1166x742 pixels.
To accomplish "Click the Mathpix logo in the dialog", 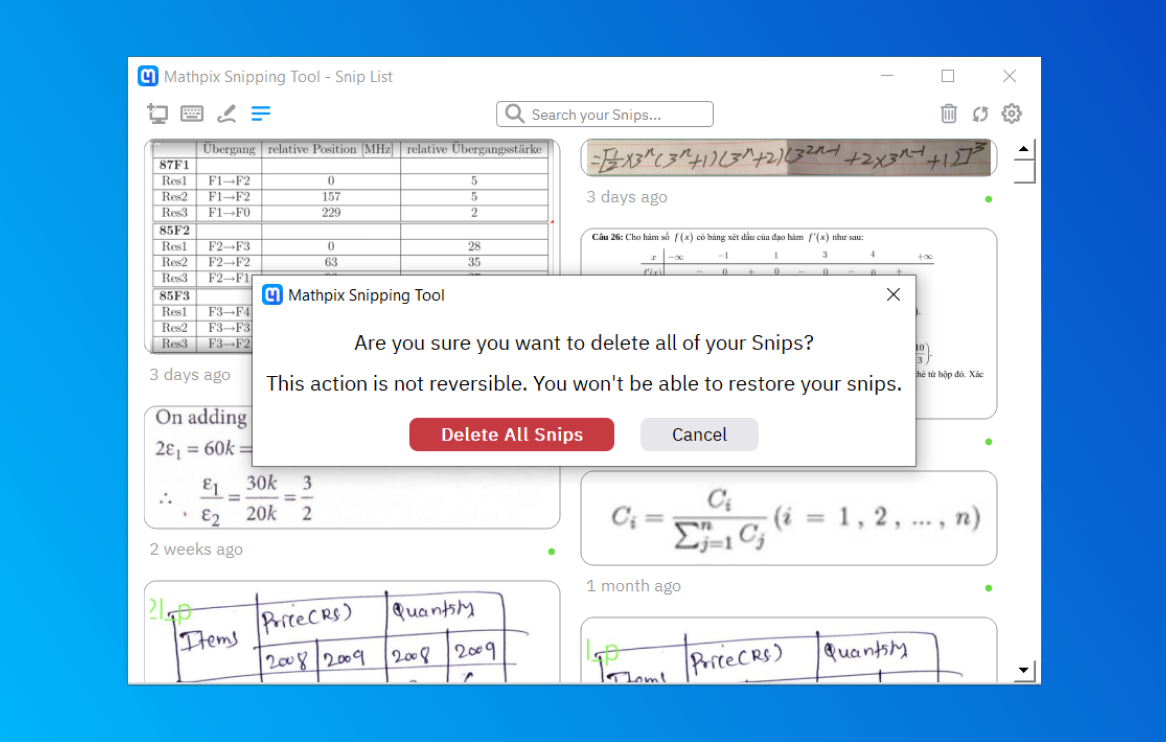I will 272,294.
